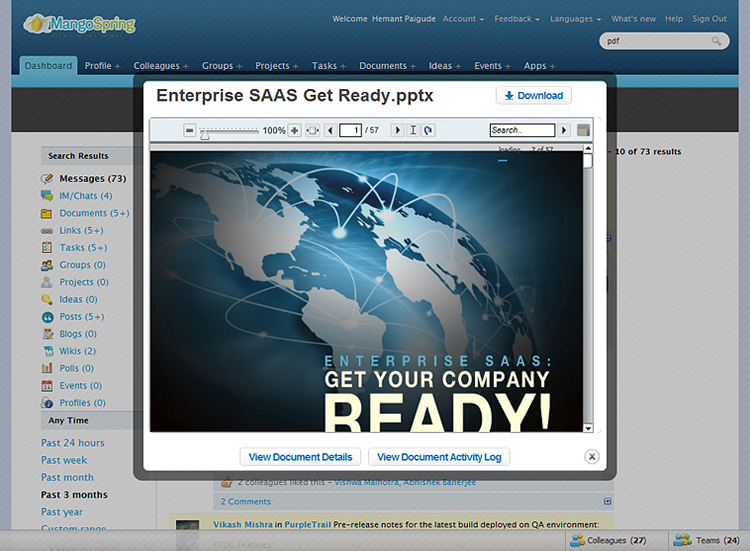This screenshot has height=551, width=750.
Task: Open Teams (24) chat bar
Action: tap(706, 540)
